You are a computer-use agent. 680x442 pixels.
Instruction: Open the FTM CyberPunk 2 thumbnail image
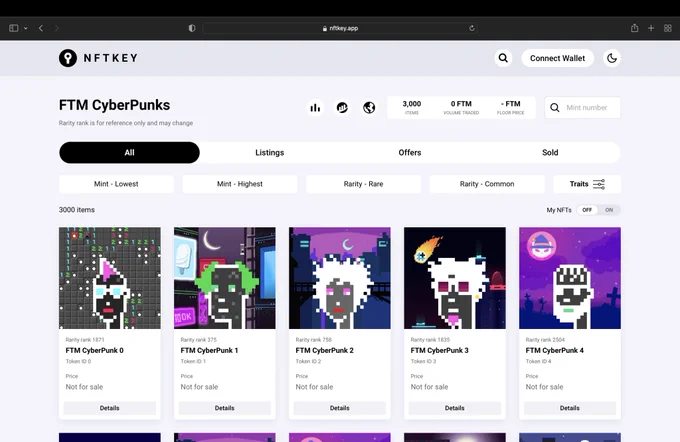click(340, 278)
